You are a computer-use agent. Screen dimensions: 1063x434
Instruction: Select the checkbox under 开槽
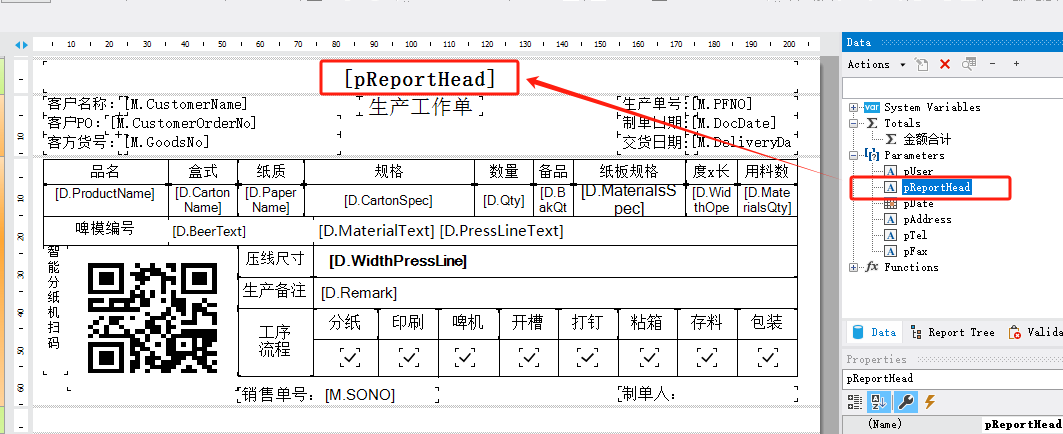coord(529,357)
